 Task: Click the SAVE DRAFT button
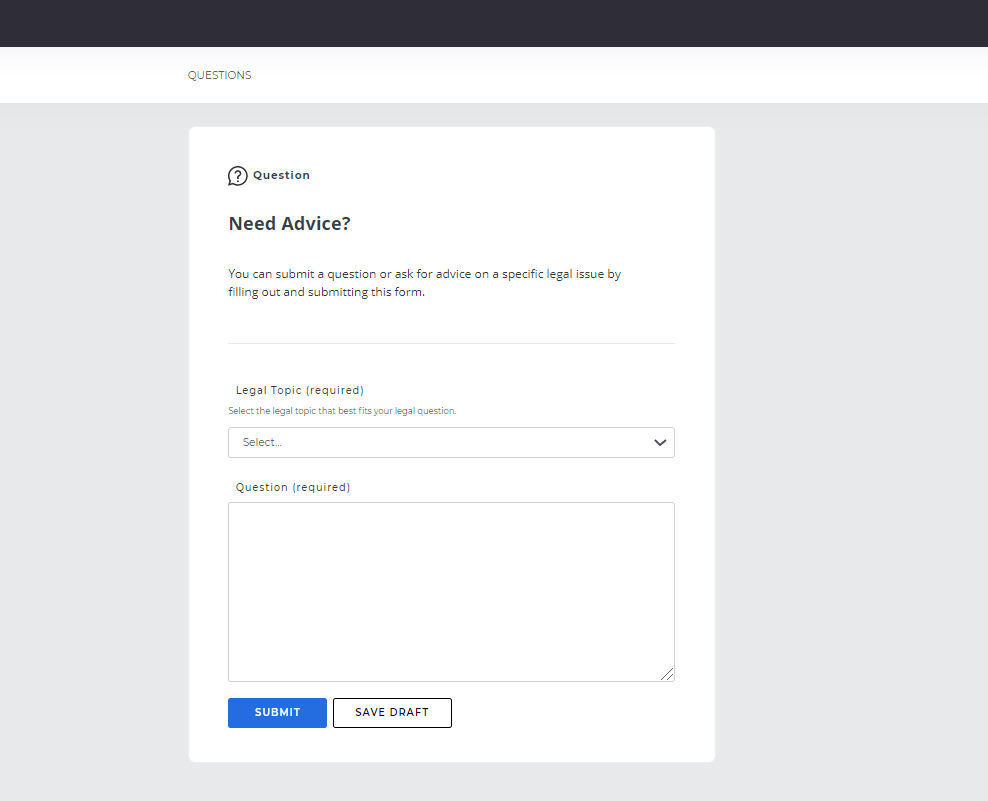[392, 713]
